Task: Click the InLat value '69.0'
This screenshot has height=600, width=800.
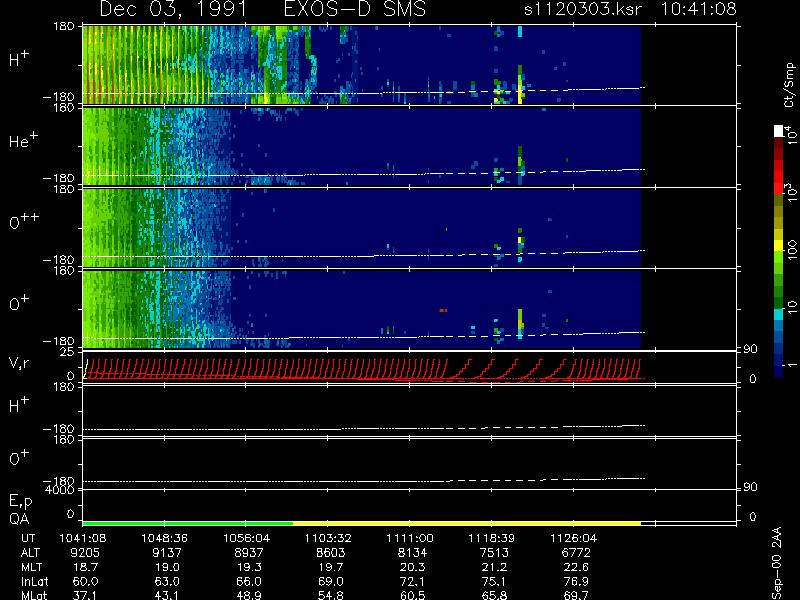Action: 331,582
